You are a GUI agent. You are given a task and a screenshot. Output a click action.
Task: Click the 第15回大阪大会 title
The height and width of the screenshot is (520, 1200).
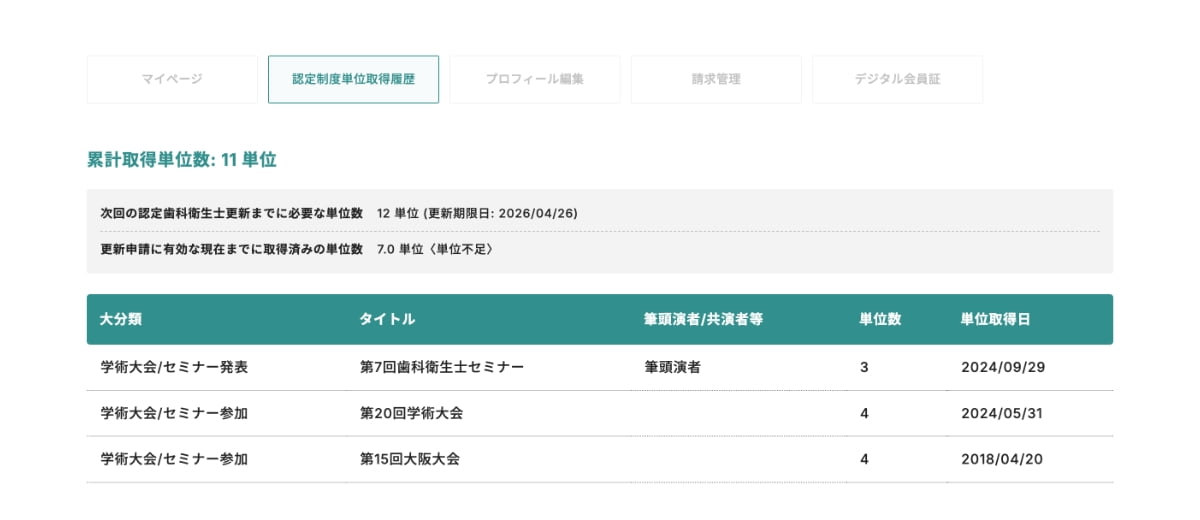[409, 459]
